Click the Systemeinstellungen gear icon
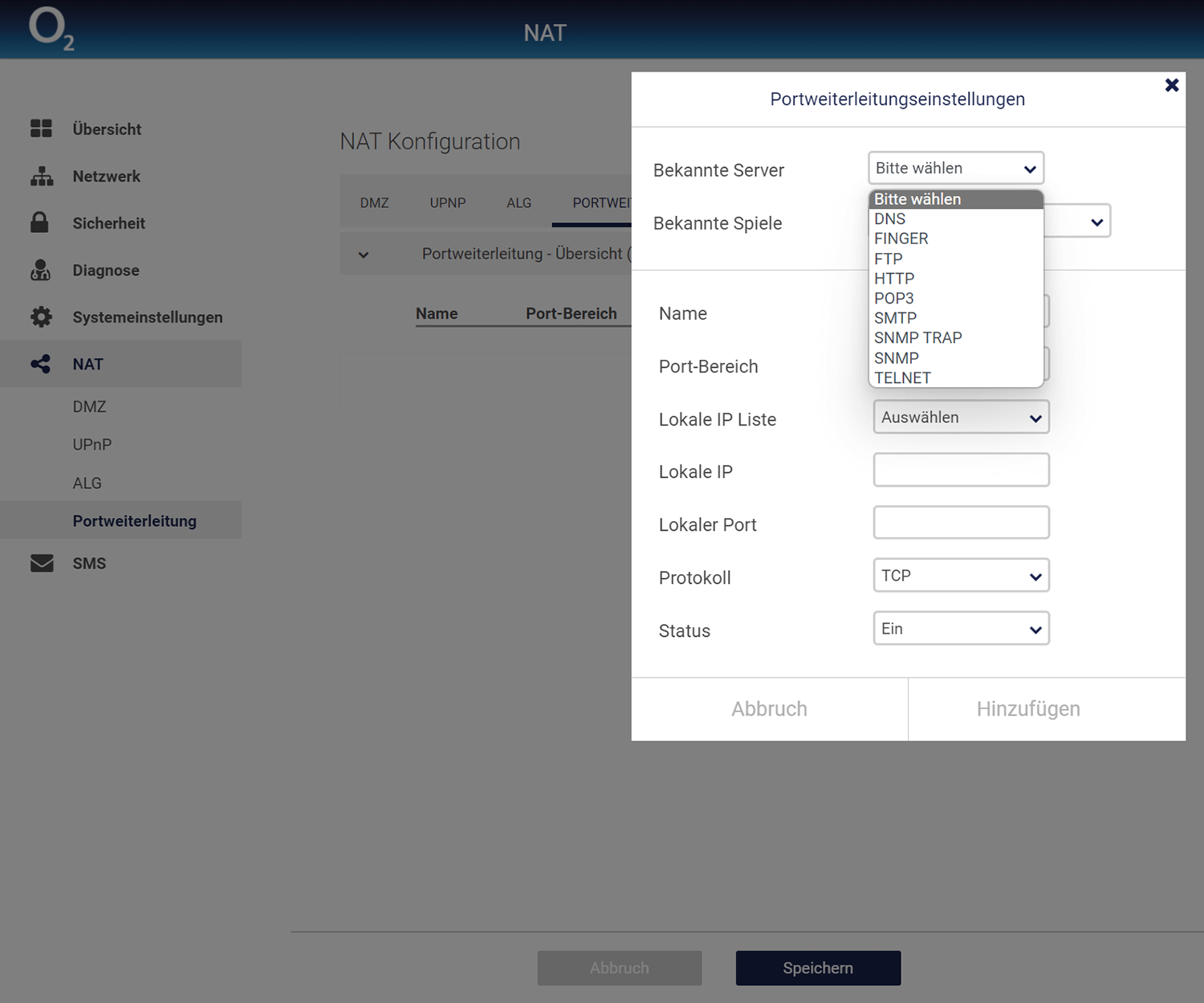This screenshot has height=1003, width=1204. point(41,317)
